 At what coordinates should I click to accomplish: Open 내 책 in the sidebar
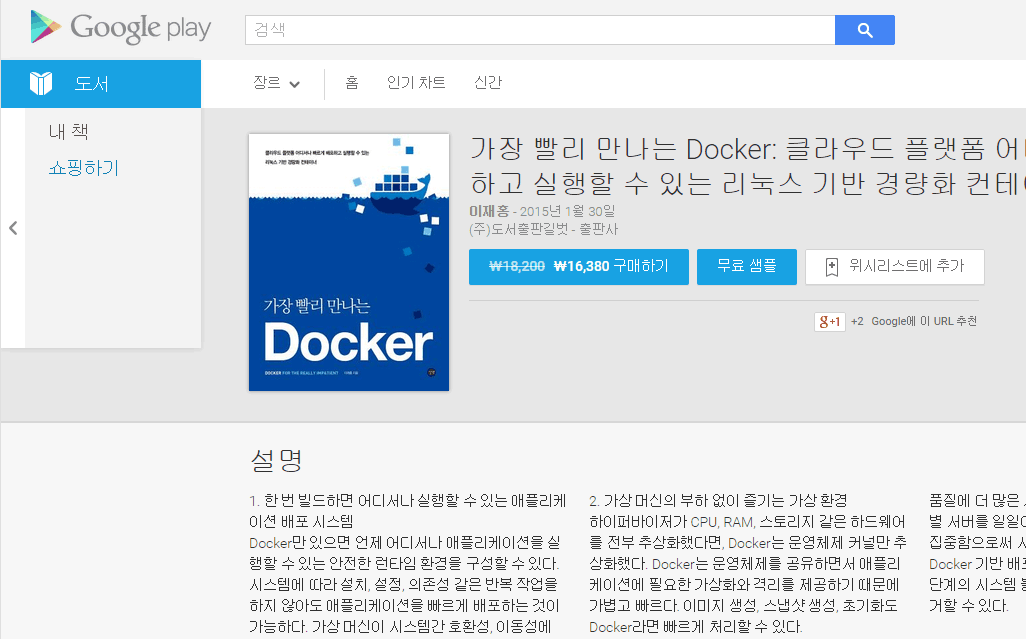click(69, 132)
